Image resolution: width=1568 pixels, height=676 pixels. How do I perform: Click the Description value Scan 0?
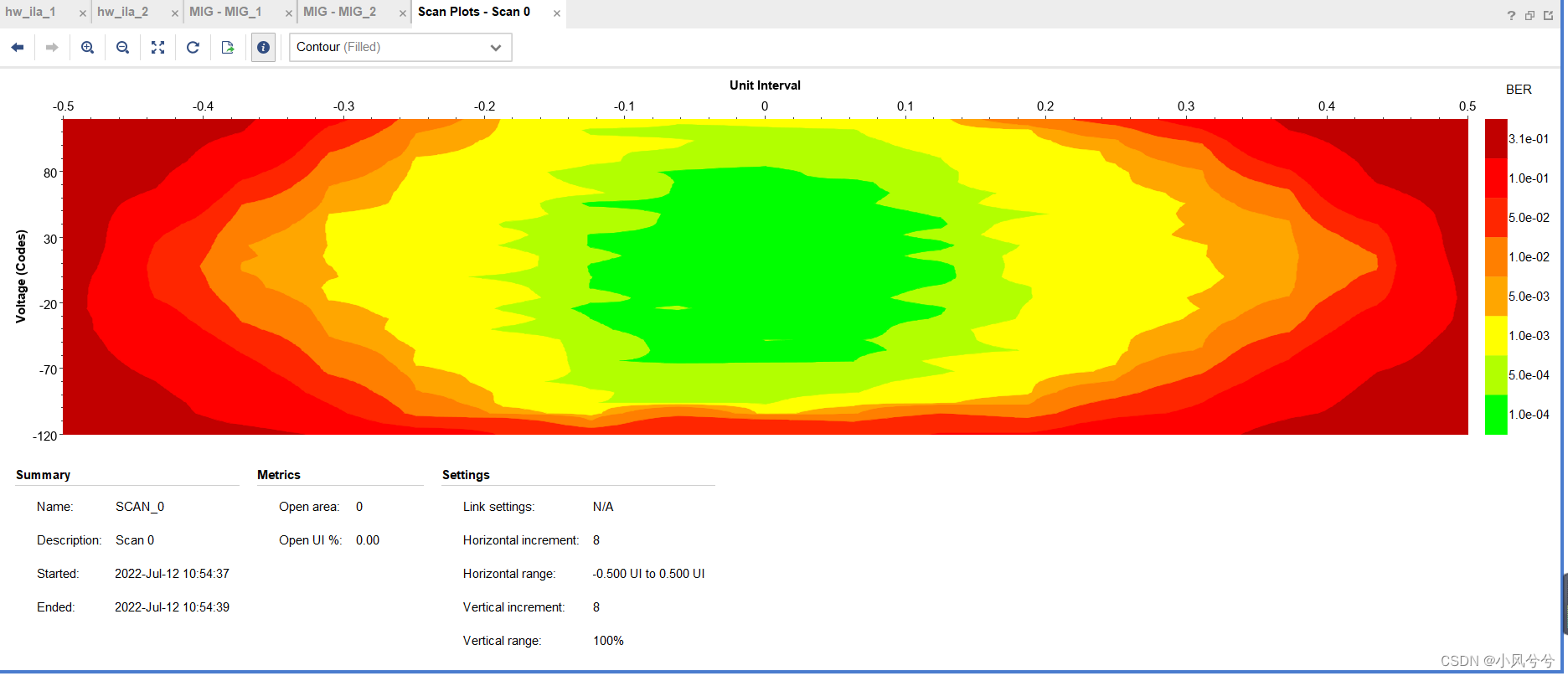coord(135,540)
